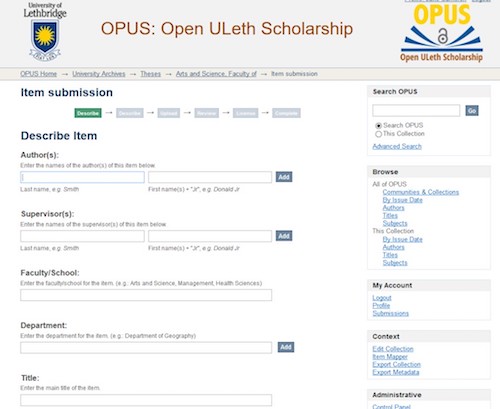This screenshot has width=500, height=409.
Task: Click the supervisor first name field
Action: pyautogui.click(x=210, y=236)
